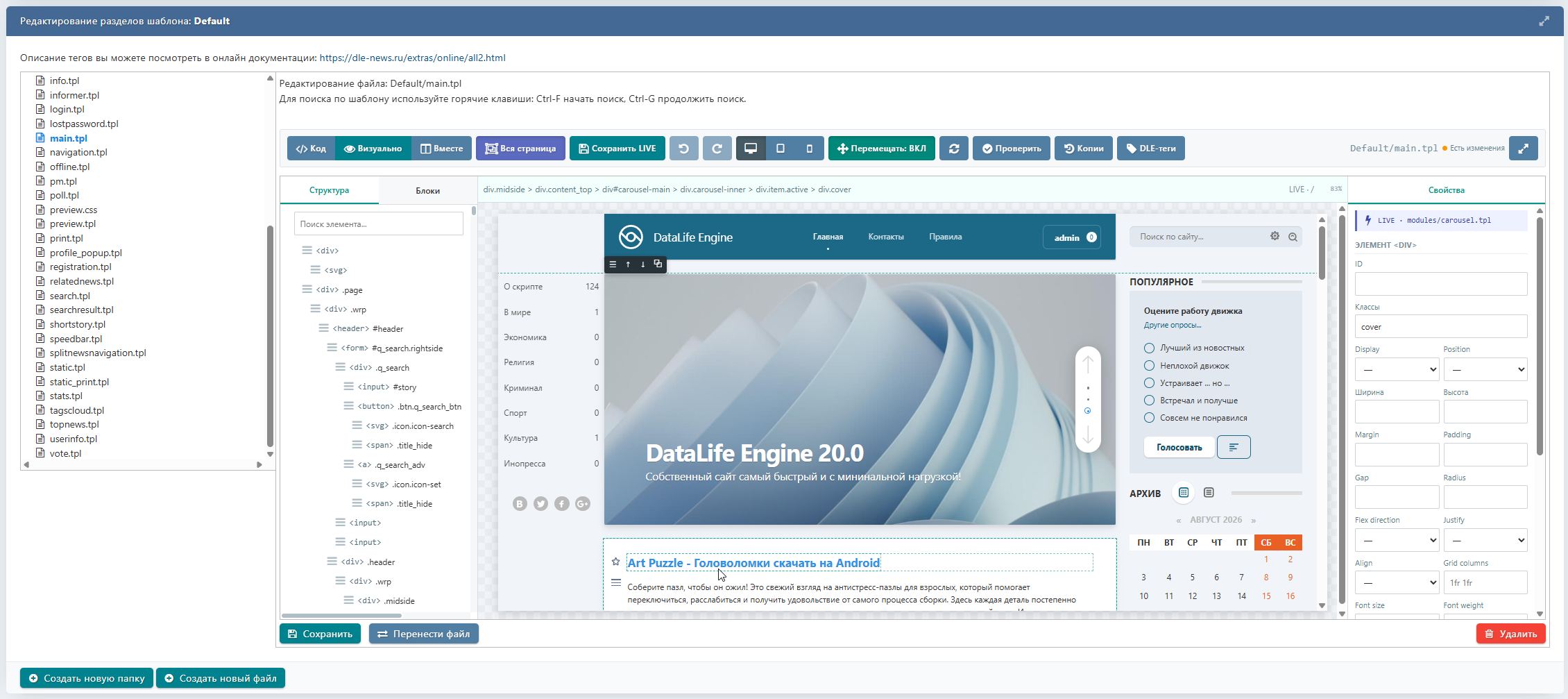Open the Align dropdown
The height and width of the screenshot is (699, 1568).
pyautogui.click(x=1397, y=582)
